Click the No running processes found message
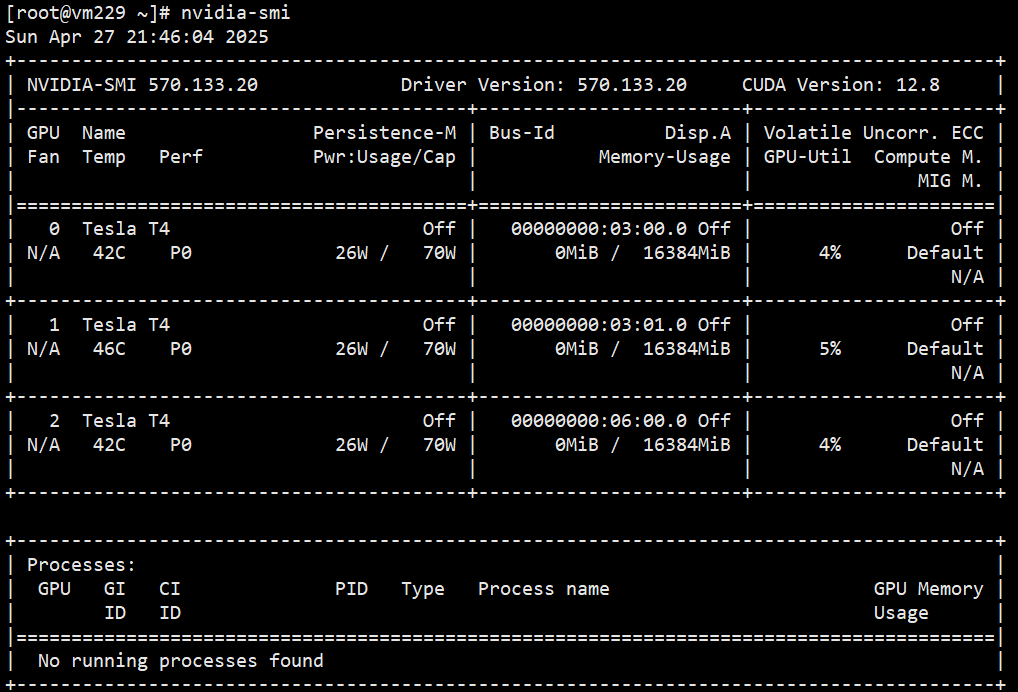The height and width of the screenshot is (692, 1018). 180,661
